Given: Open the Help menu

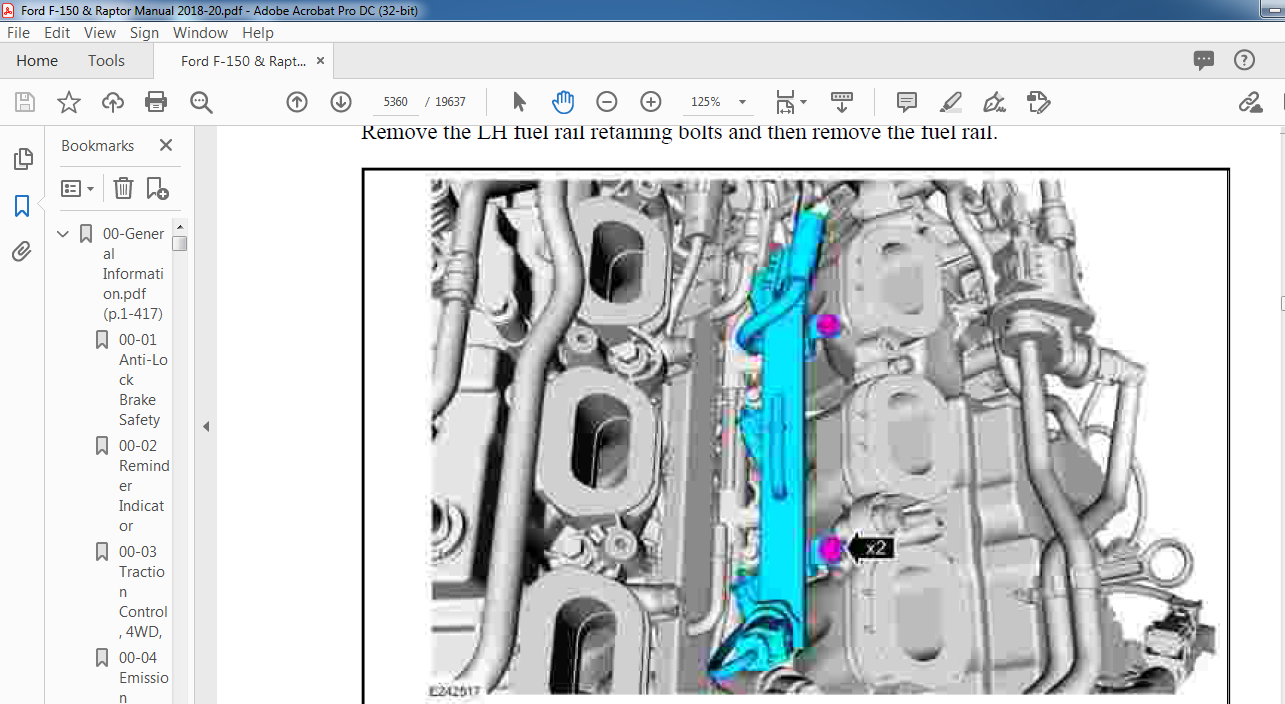Looking at the screenshot, I should (258, 32).
